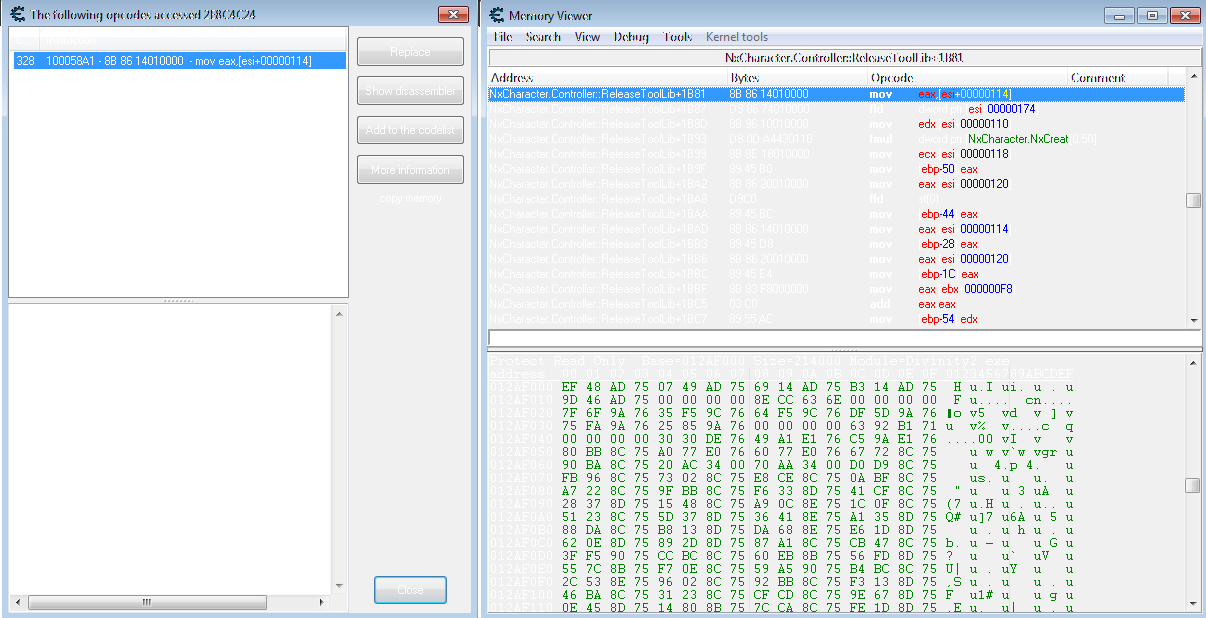
Task: Open More information for the selected opcode
Action: click(x=410, y=170)
